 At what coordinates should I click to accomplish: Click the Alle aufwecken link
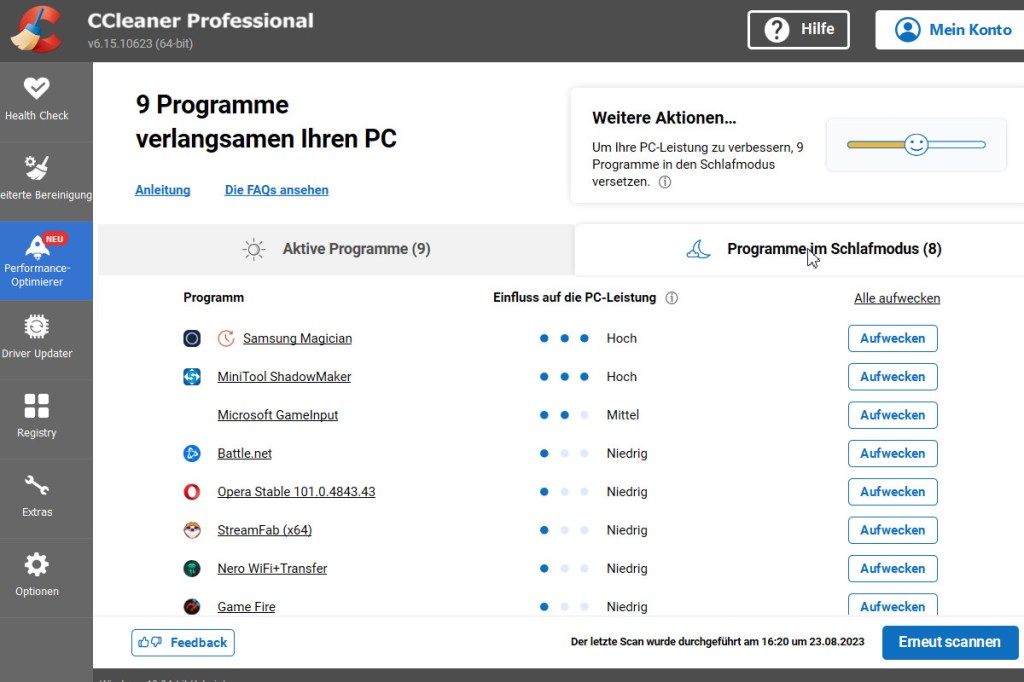[897, 299]
